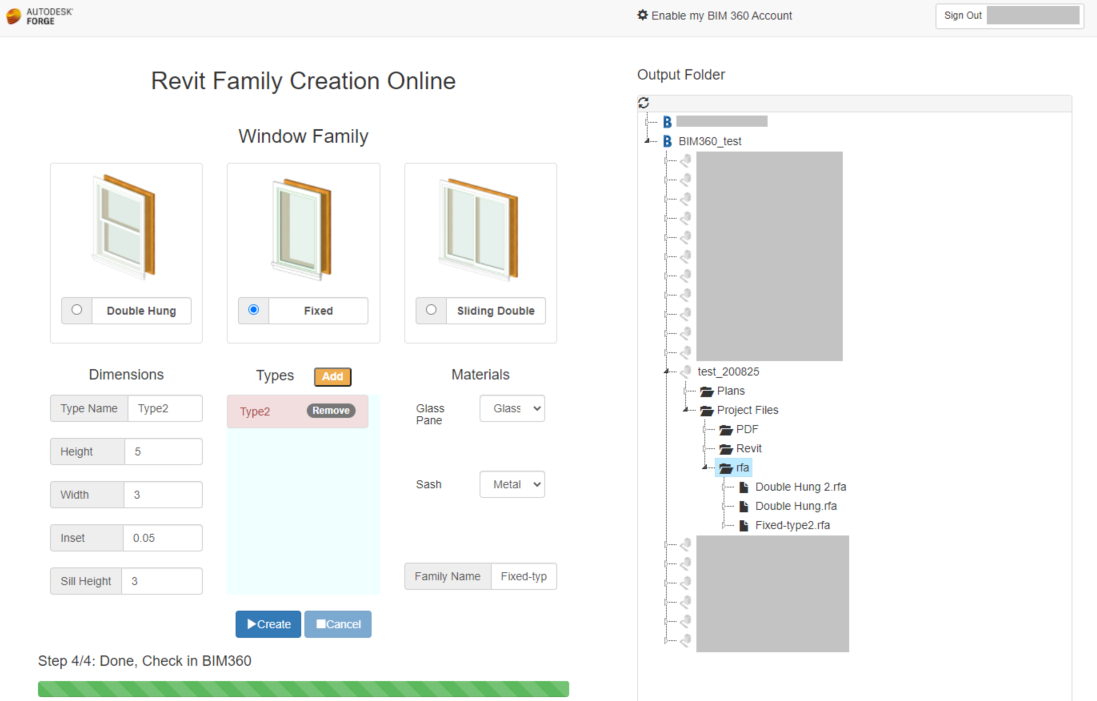Click the BIM360_test hub icon
This screenshot has height=701, width=1097.
click(x=667, y=141)
